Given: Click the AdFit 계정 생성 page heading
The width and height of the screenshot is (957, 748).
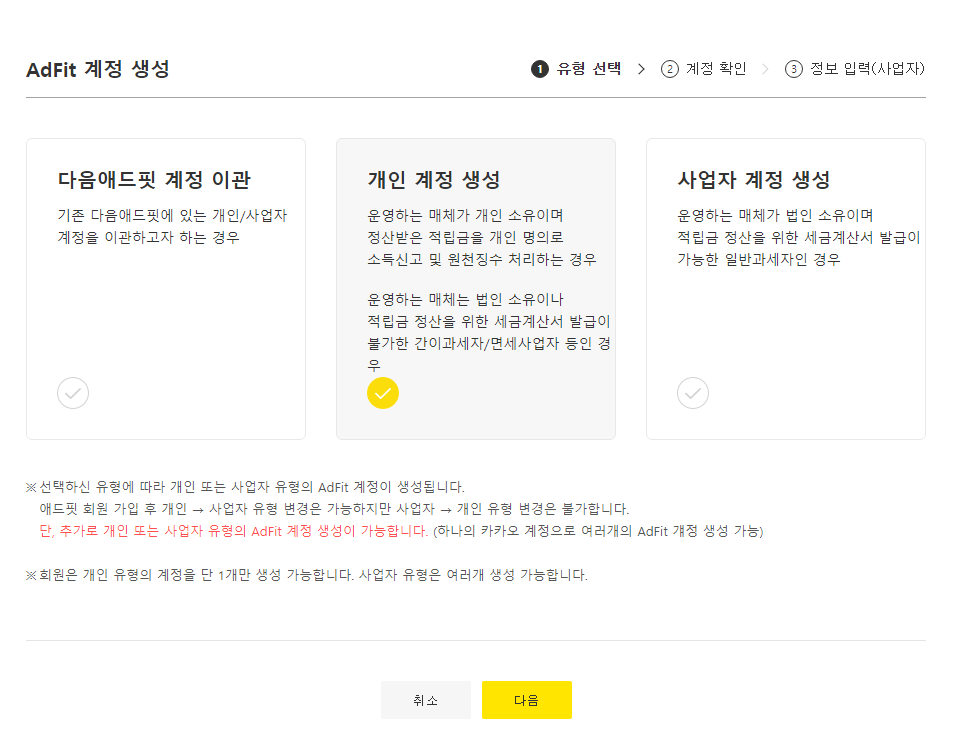Looking at the screenshot, I should (x=98, y=69).
